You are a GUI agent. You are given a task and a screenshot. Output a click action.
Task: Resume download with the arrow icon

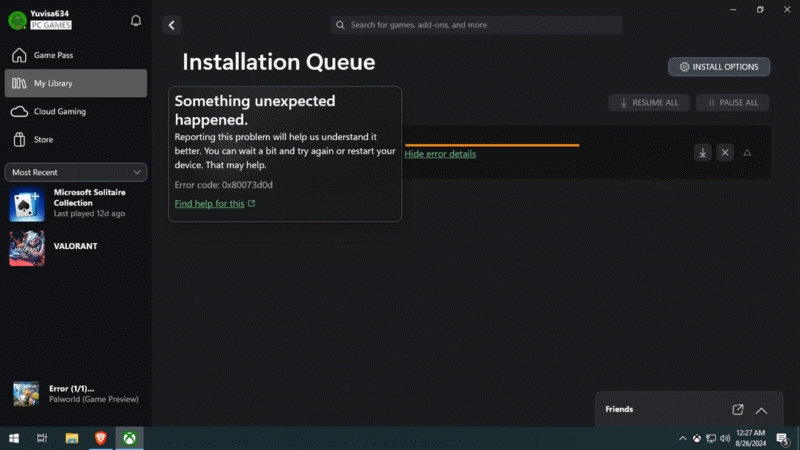click(703, 153)
